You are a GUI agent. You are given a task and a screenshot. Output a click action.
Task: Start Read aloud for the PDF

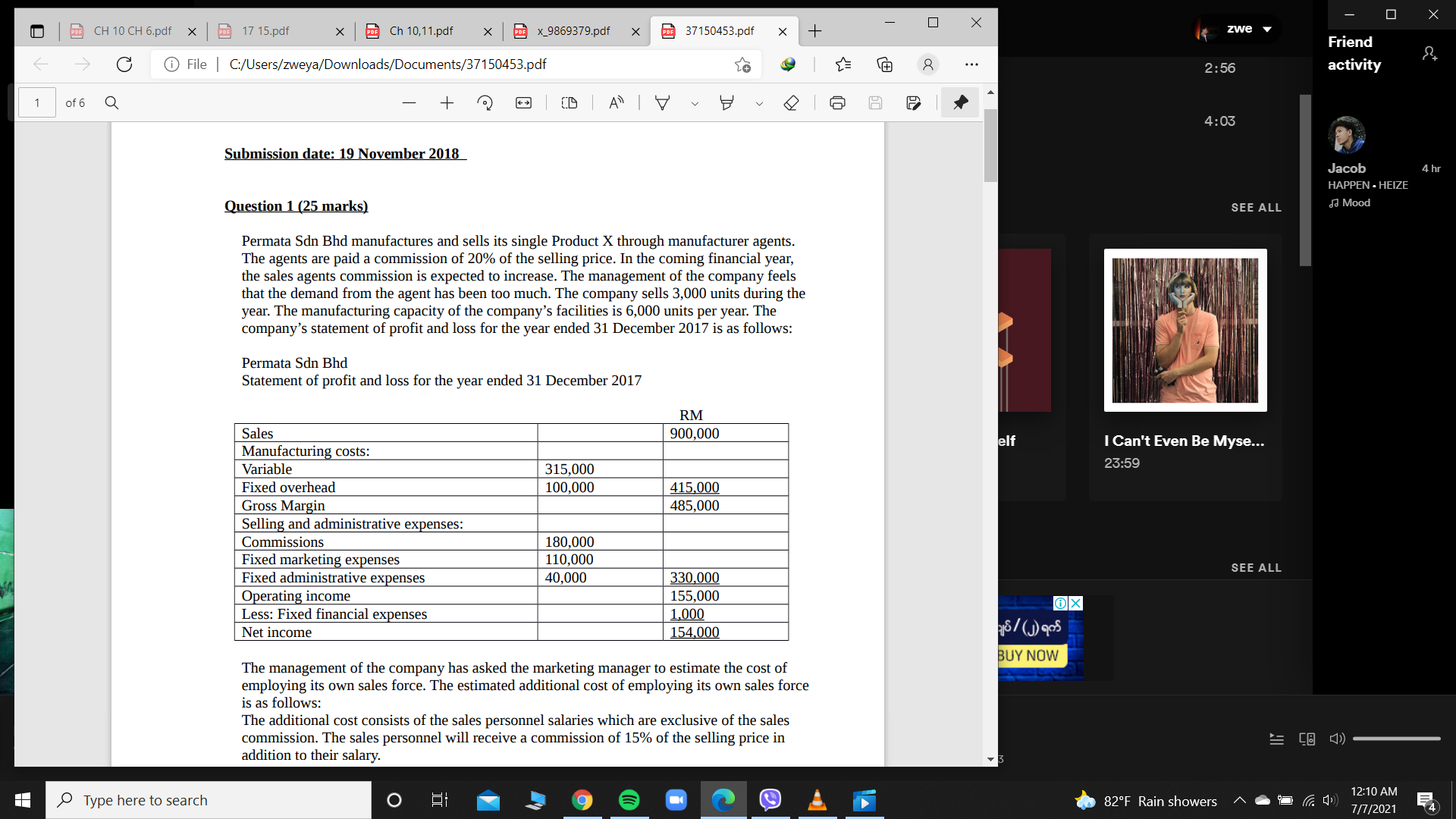(617, 103)
